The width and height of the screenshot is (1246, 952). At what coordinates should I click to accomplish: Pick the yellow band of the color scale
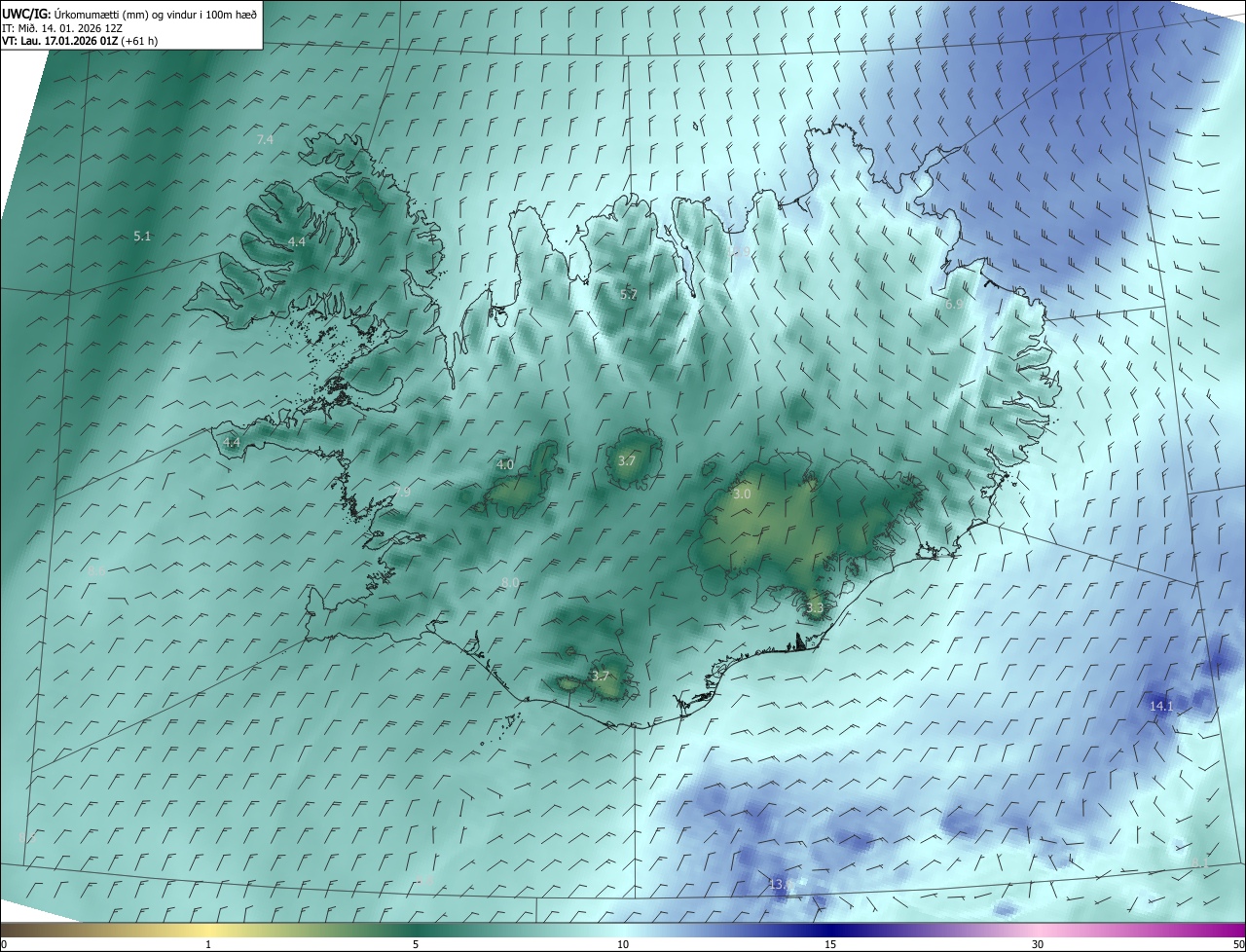point(208,931)
